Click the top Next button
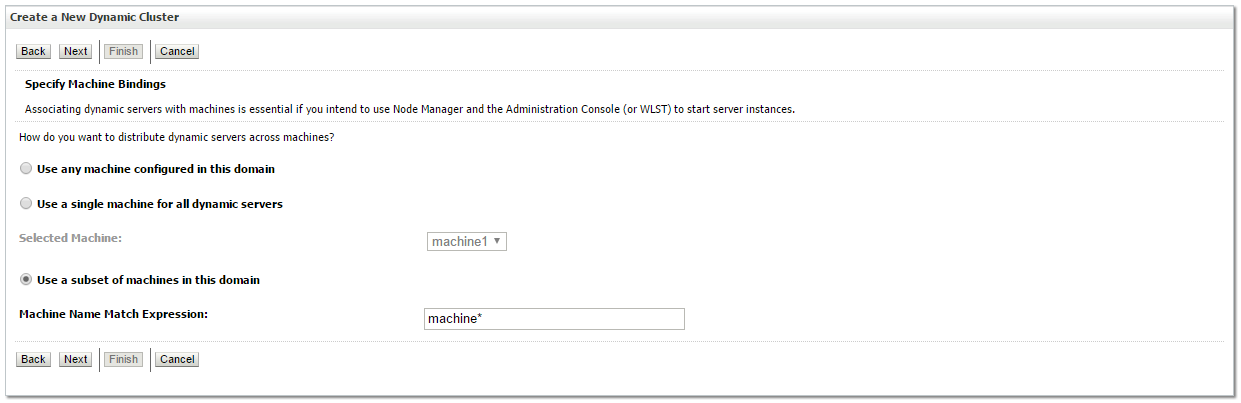The image size is (1241, 403). pyautogui.click(x=75, y=51)
